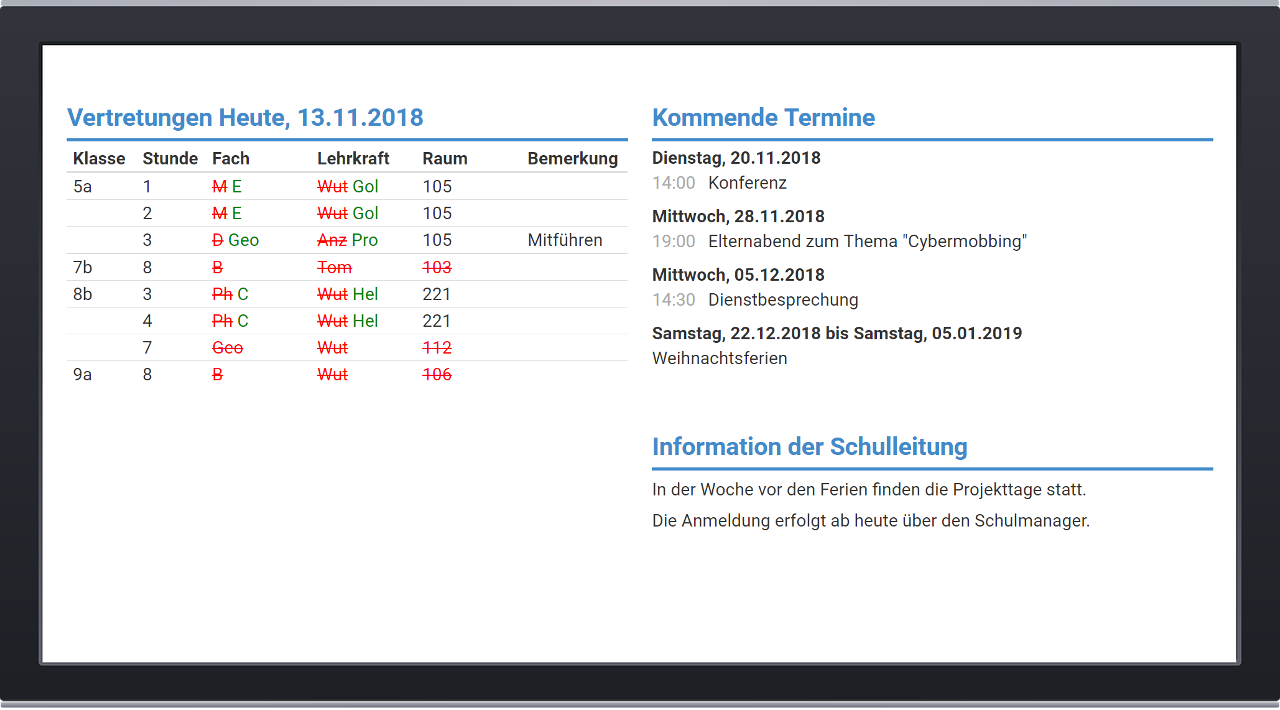Screen dimensions: 1280x710
Task: Click the time '19:00'
Action: tap(673, 242)
